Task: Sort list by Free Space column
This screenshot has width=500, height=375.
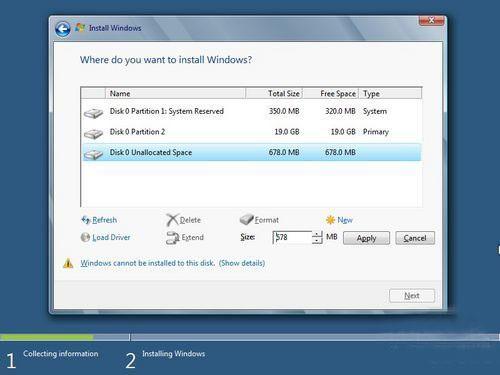Action: click(330, 94)
